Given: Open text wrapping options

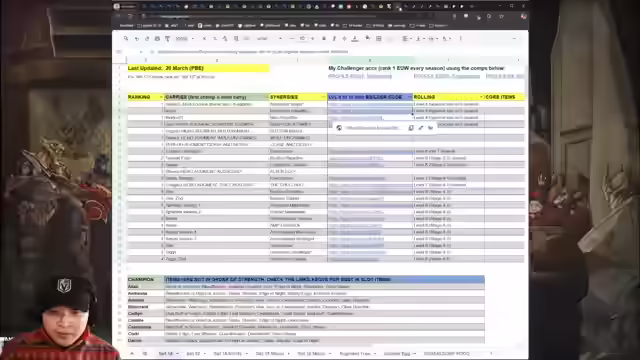Looking at the screenshot, I should [433, 38].
